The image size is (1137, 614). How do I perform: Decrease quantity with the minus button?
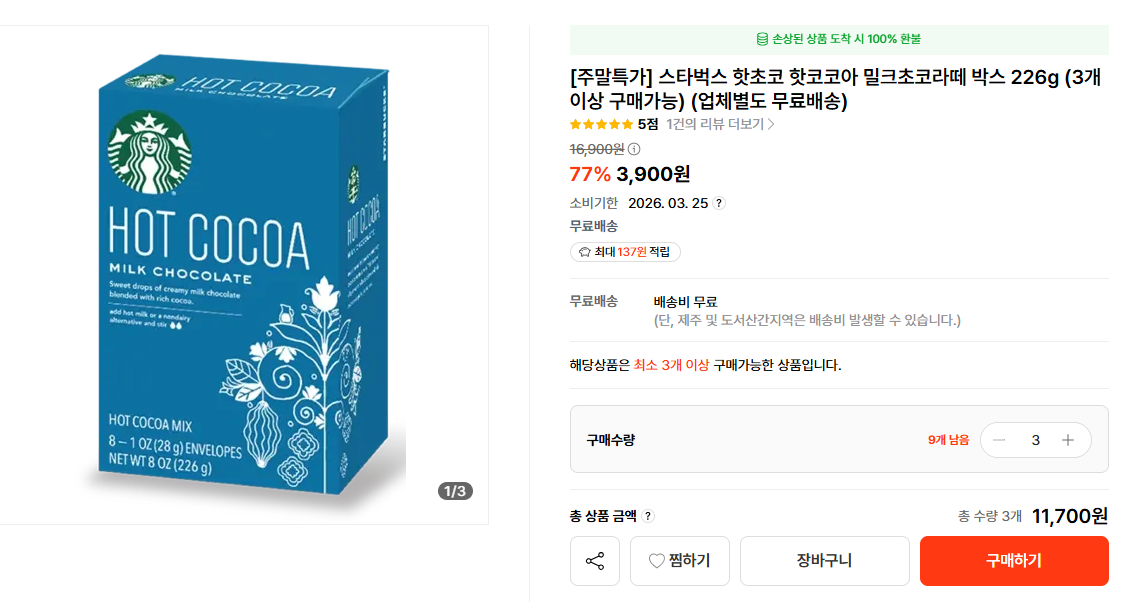[999, 440]
